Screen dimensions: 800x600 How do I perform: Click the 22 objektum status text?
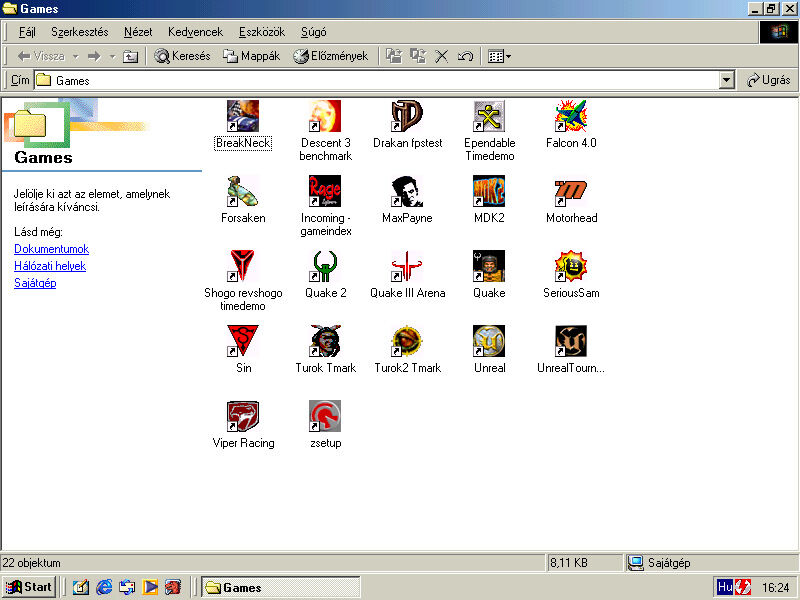[32, 563]
